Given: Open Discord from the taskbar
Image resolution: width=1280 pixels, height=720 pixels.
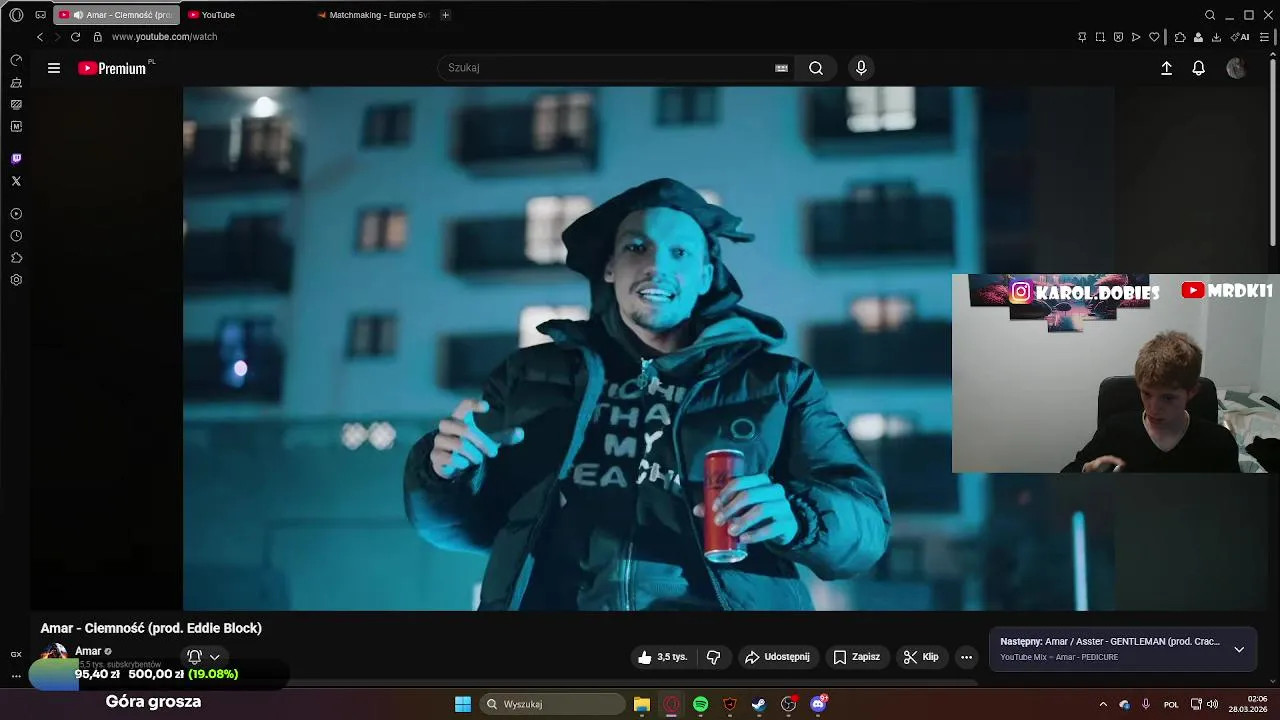Looking at the screenshot, I should coord(818,704).
